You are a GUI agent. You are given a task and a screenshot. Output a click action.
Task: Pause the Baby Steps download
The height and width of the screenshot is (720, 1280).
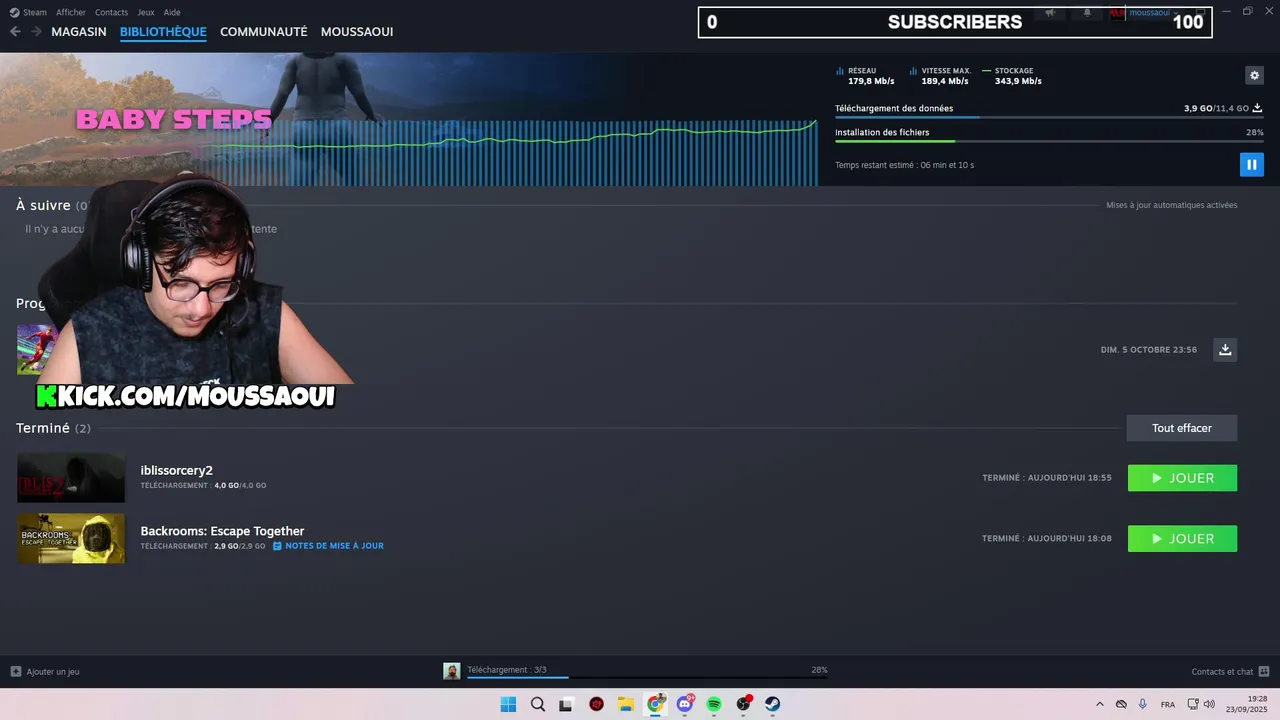(1251, 164)
